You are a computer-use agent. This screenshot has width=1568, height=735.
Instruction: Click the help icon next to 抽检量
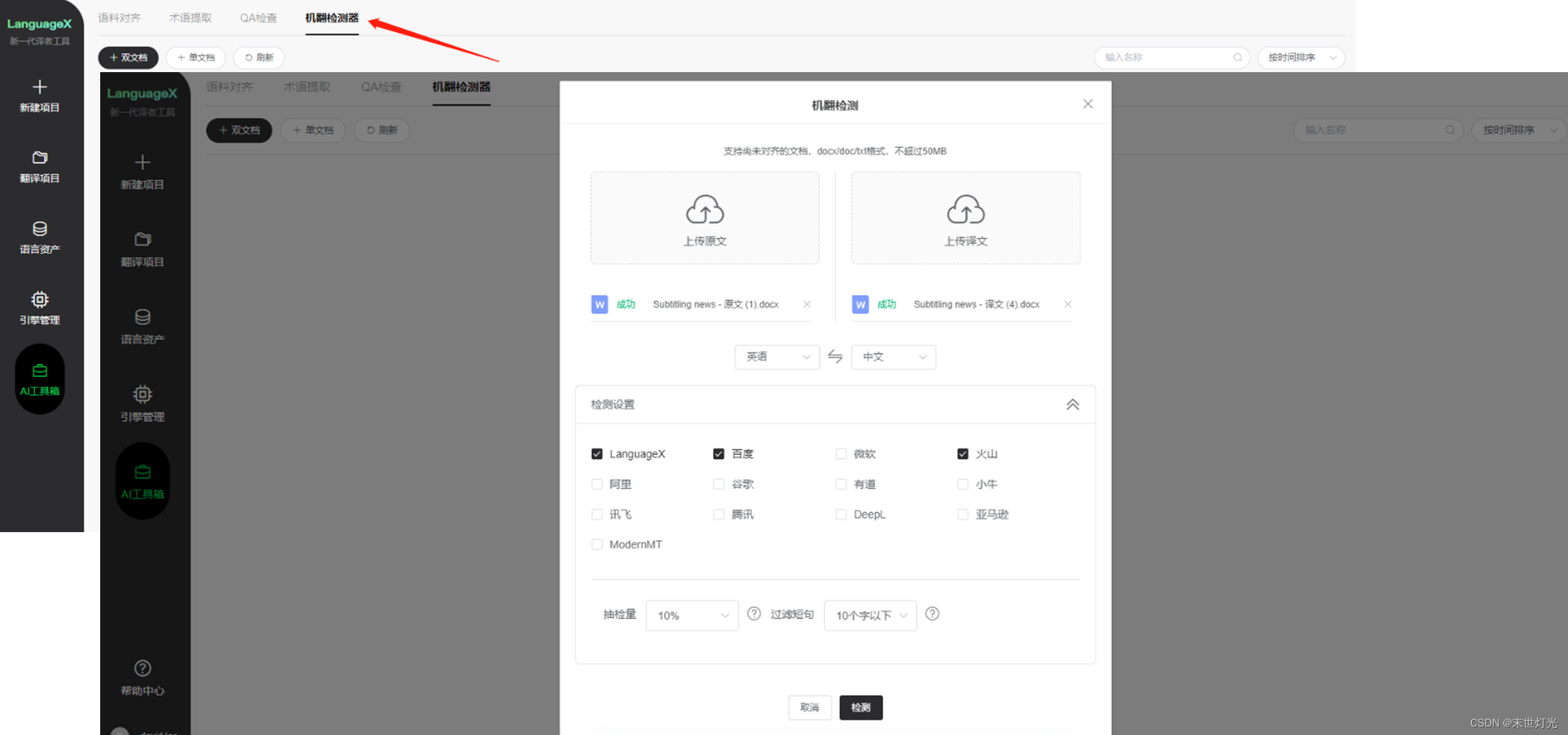(754, 614)
